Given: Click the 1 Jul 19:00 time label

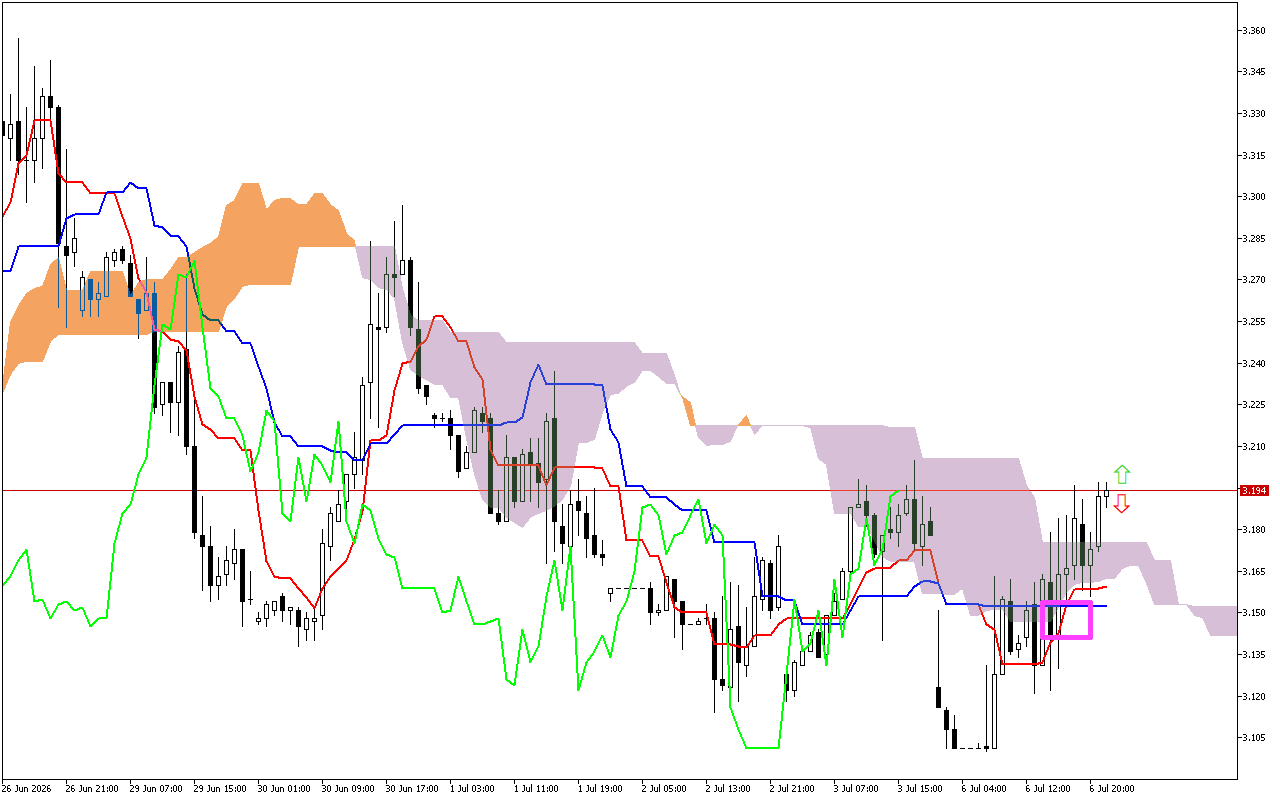Looking at the screenshot, I should click(x=602, y=788).
